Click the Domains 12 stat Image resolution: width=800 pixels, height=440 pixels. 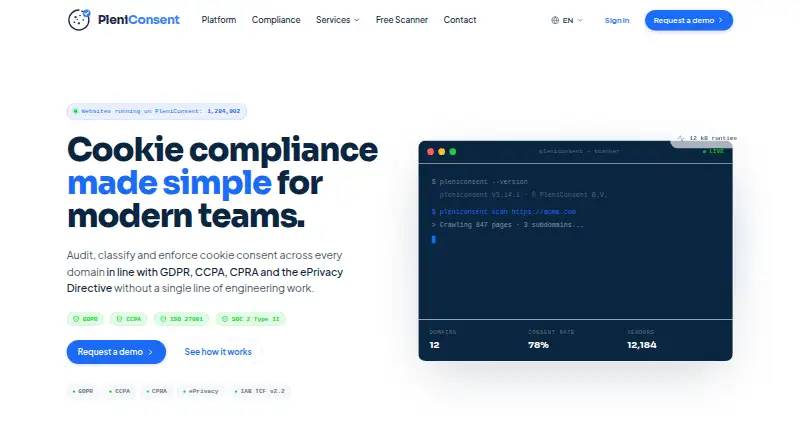click(x=443, y=339)
